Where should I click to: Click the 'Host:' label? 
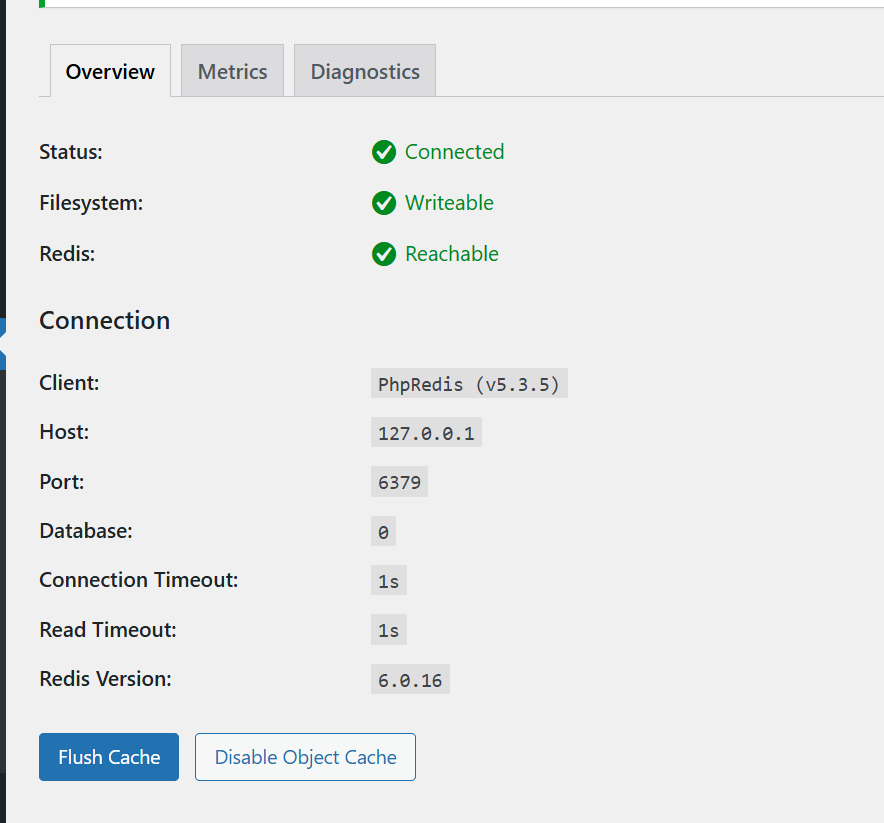click(64, 432)
